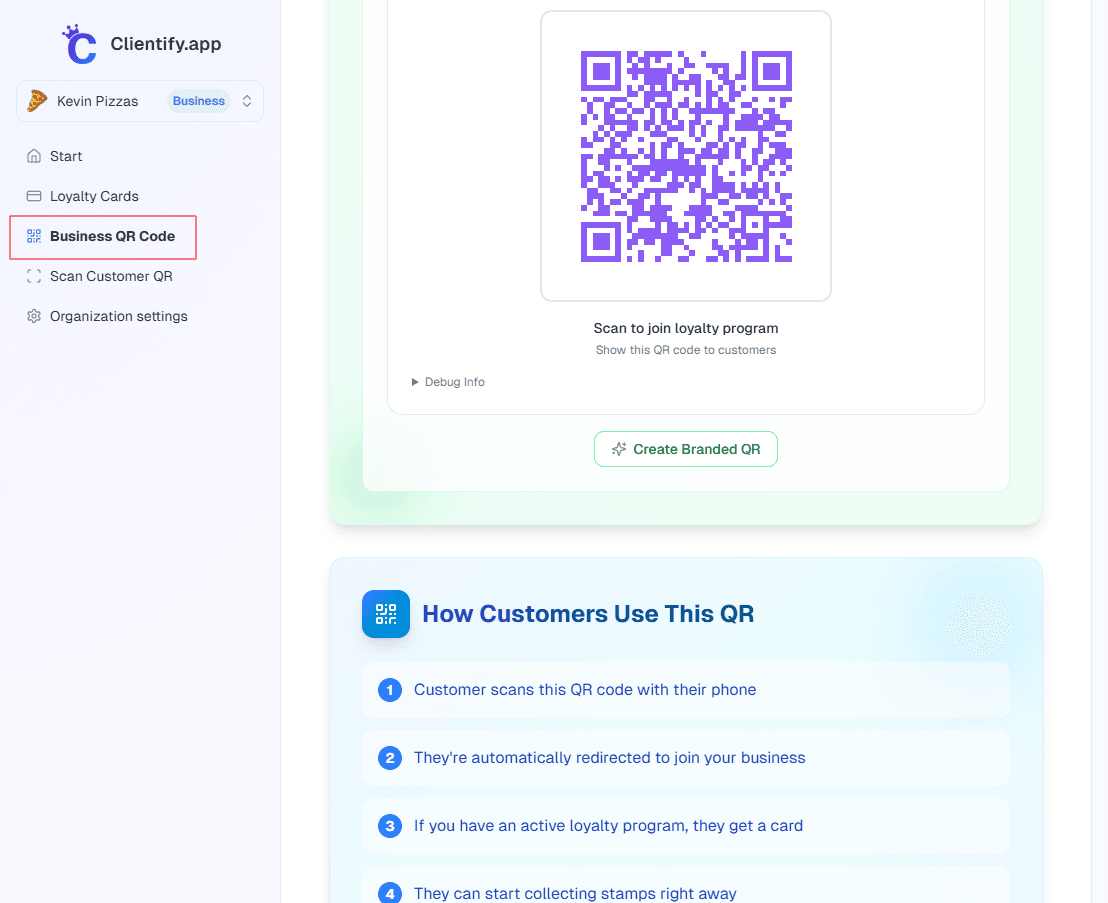Click the Scan Customer QR frame icon

34,276
